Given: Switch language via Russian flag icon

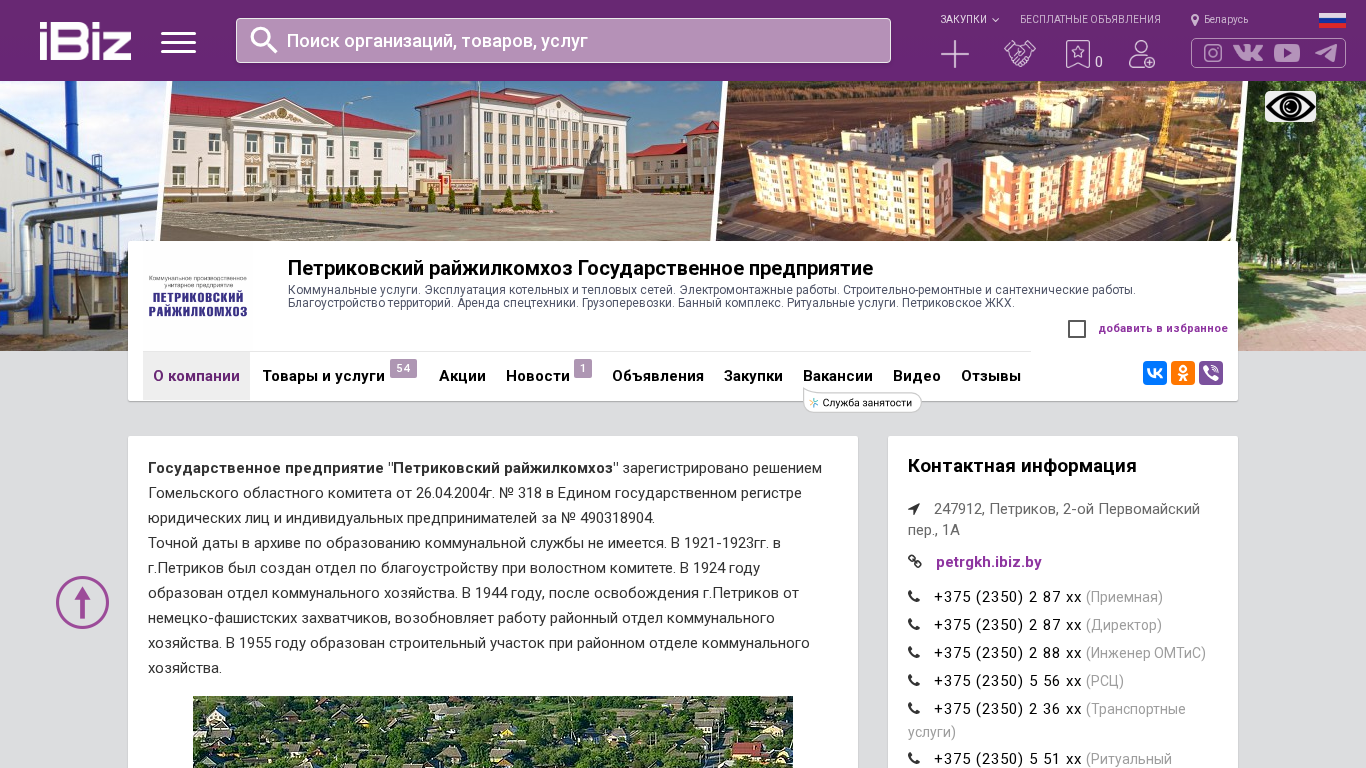Looking at the screenshot, I should [1332, 20].
